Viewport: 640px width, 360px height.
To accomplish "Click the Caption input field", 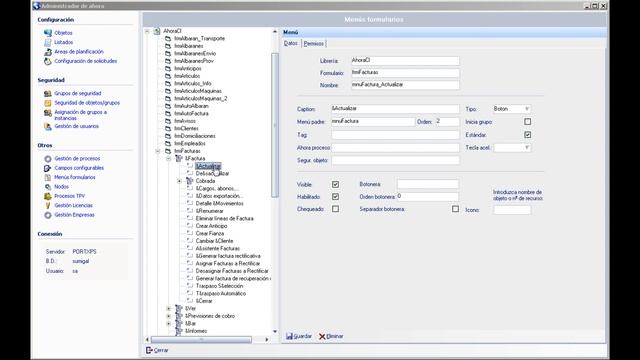I will pos(395,109).
